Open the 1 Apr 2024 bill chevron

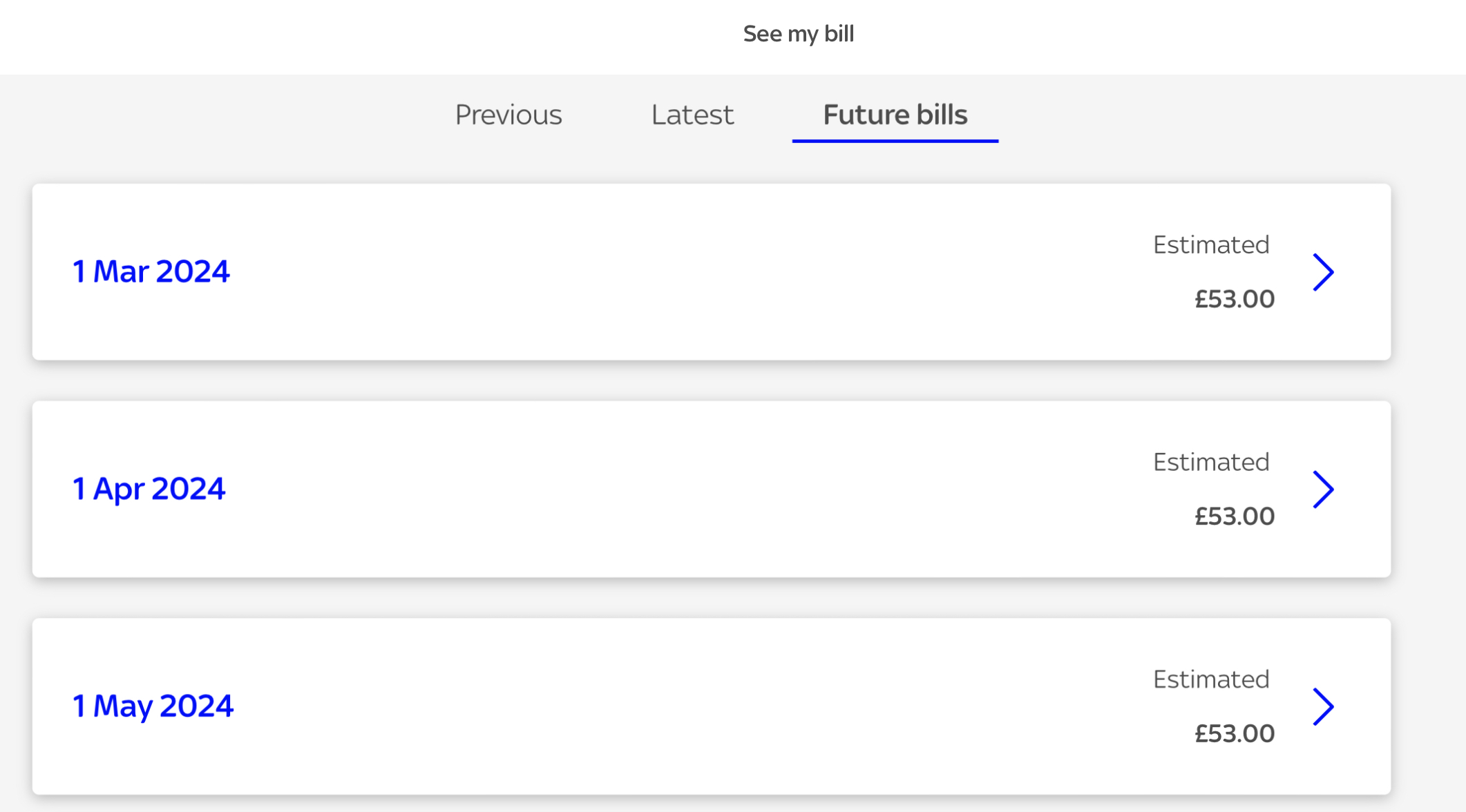point(1323,490)
